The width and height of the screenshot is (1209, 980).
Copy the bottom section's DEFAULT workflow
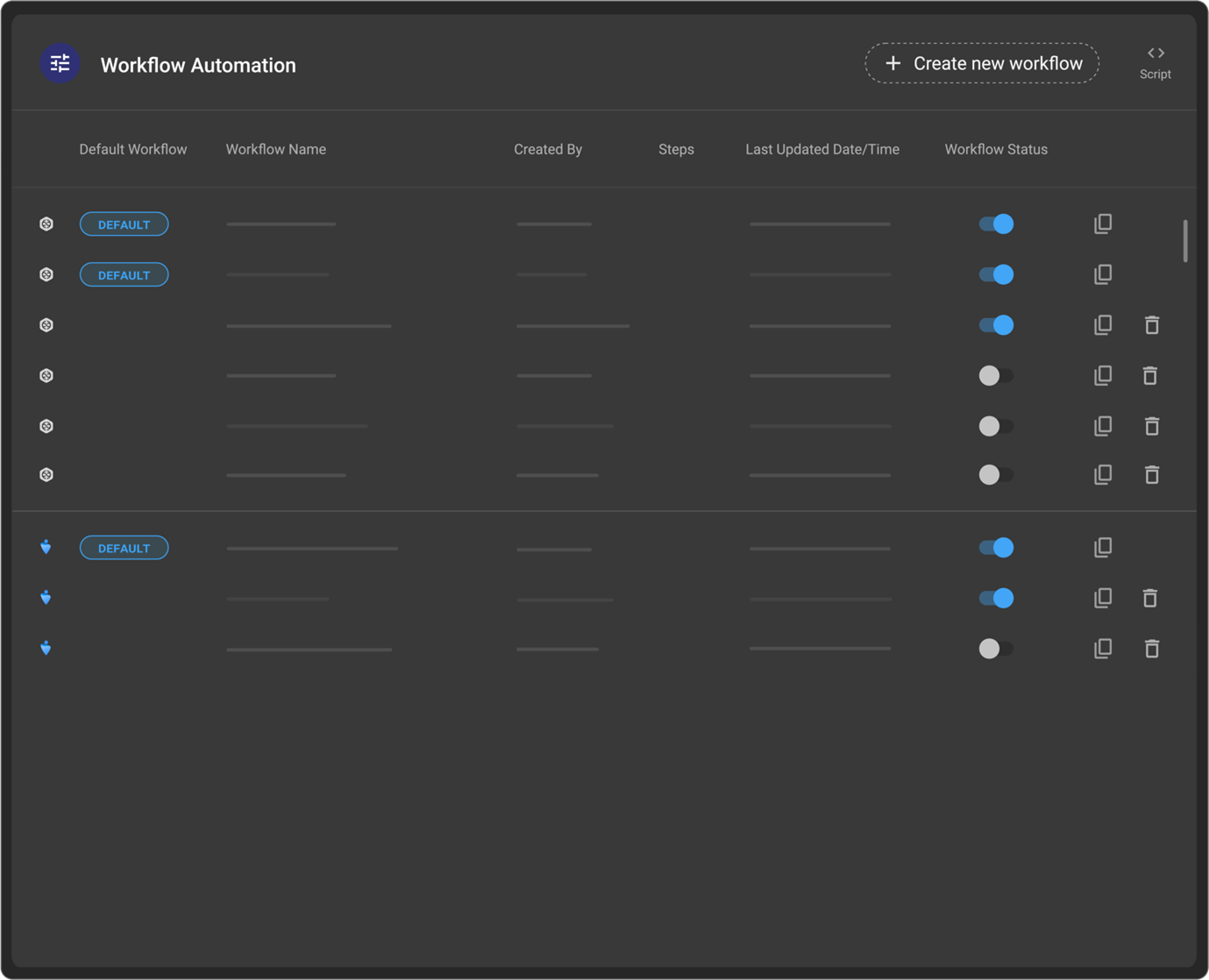click(x=1103, y=548)
